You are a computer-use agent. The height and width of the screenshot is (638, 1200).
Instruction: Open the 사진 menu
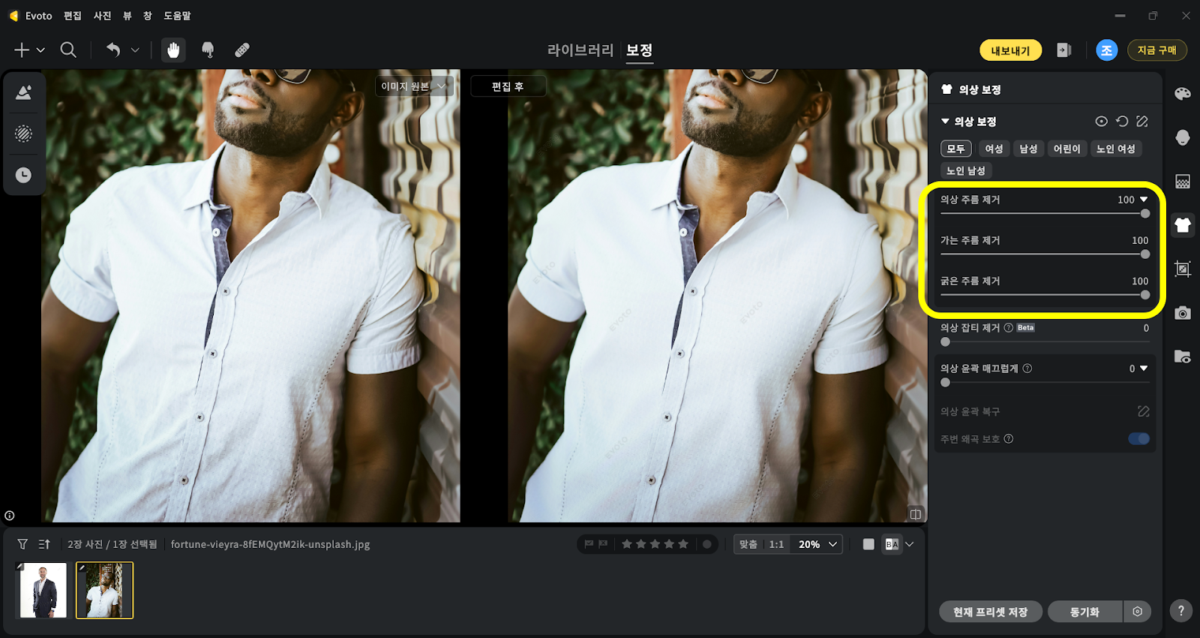102,16
